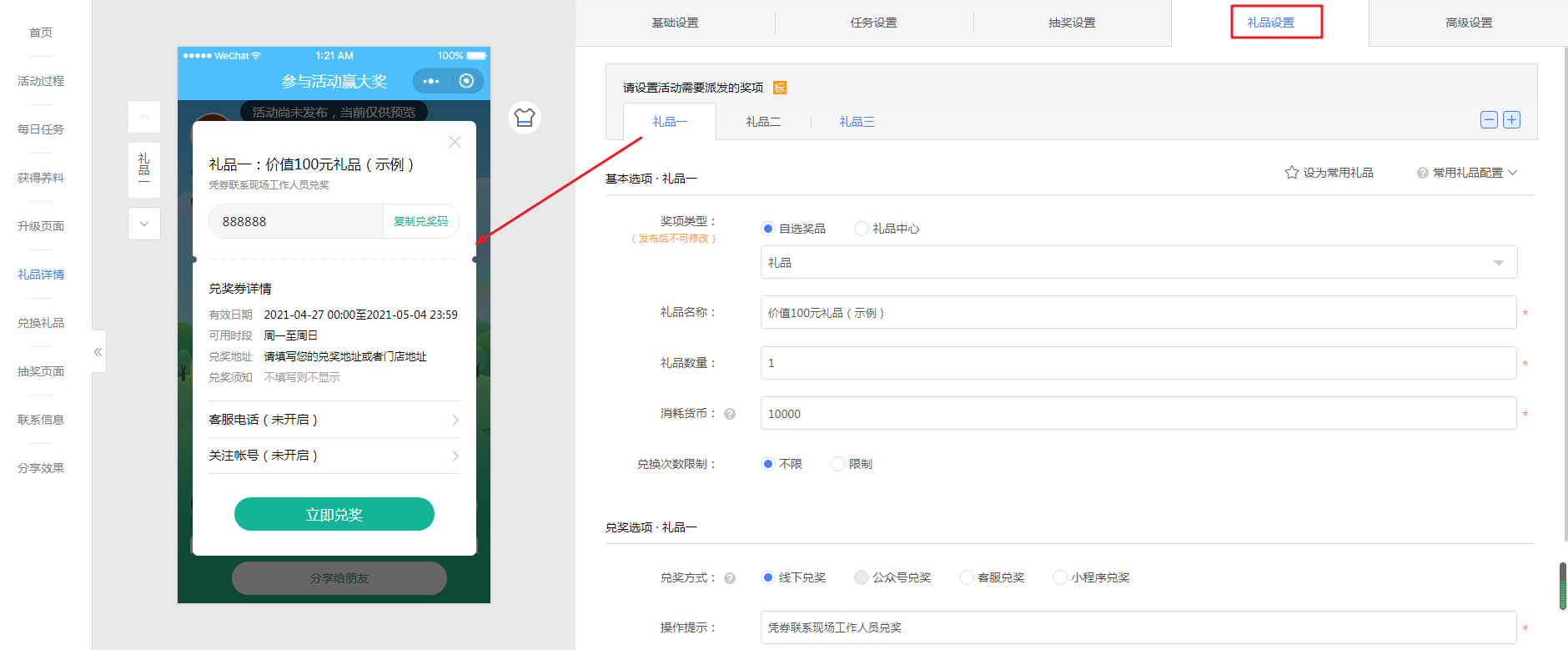Screen dimensions: 1568x650
Task: Click the 复制兑奖码 button
Action: click(420, 221)
